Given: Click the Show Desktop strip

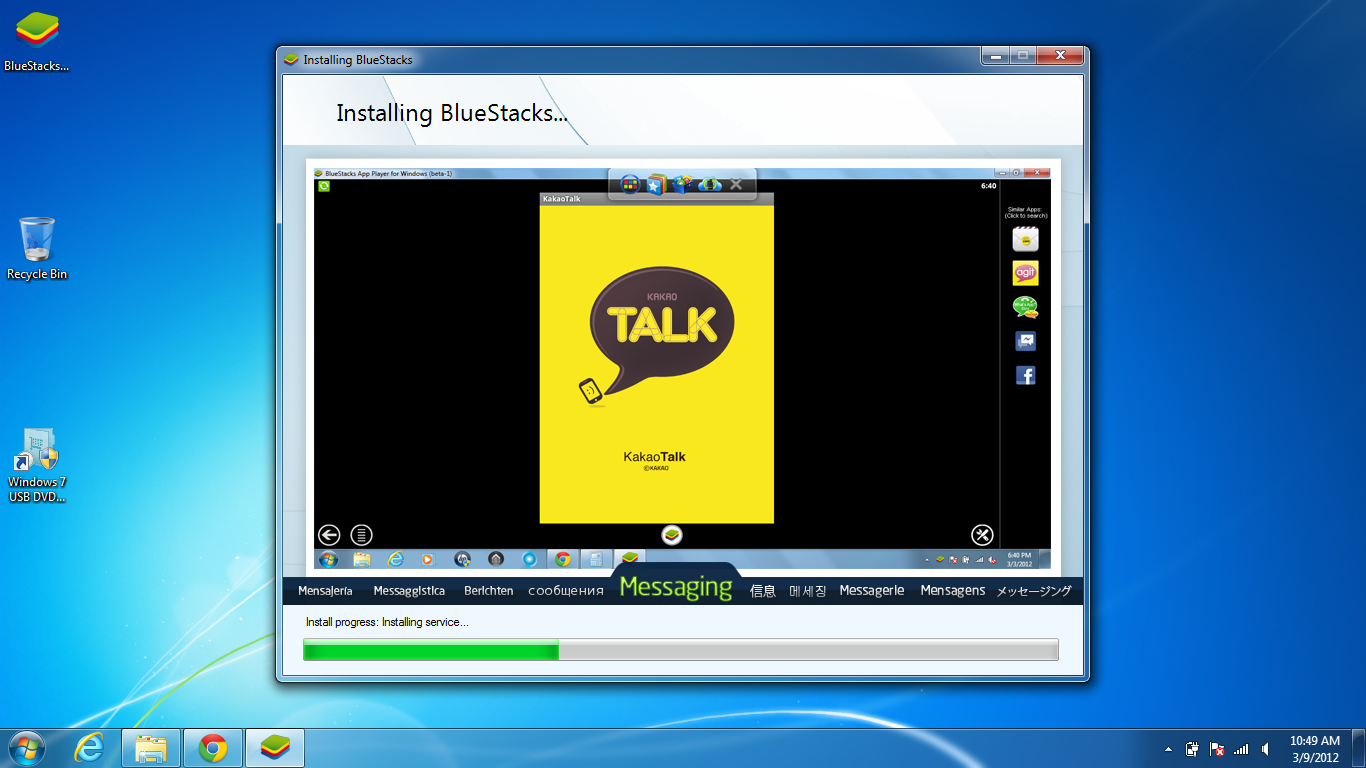Looking at the screenshot, I should click(1359, 748).
